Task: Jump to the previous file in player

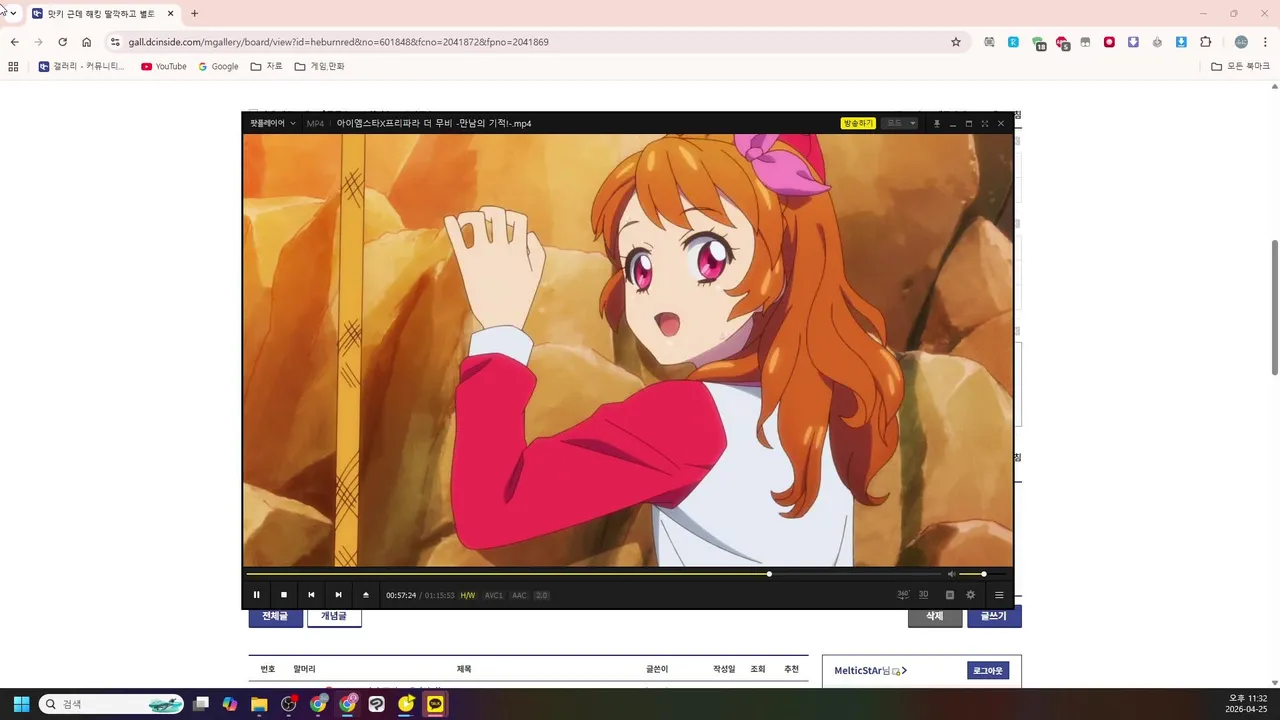Action: pyautogui.click(x=311, y=595)
